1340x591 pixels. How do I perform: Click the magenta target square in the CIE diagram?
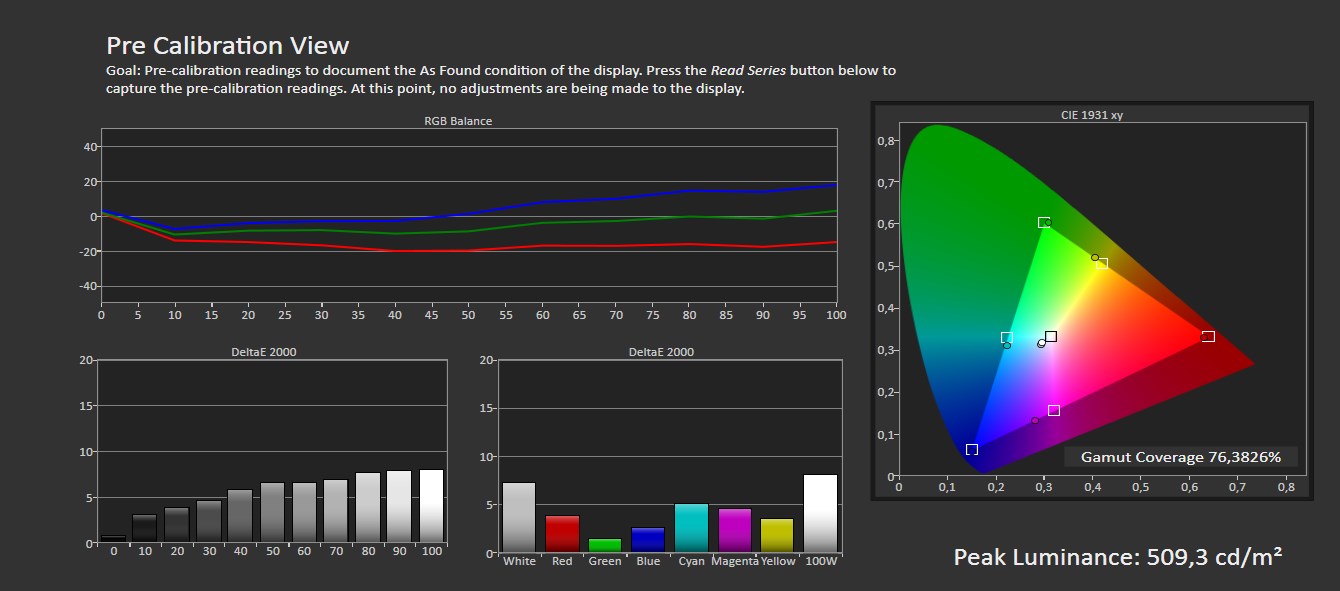tap(1053, 411)
